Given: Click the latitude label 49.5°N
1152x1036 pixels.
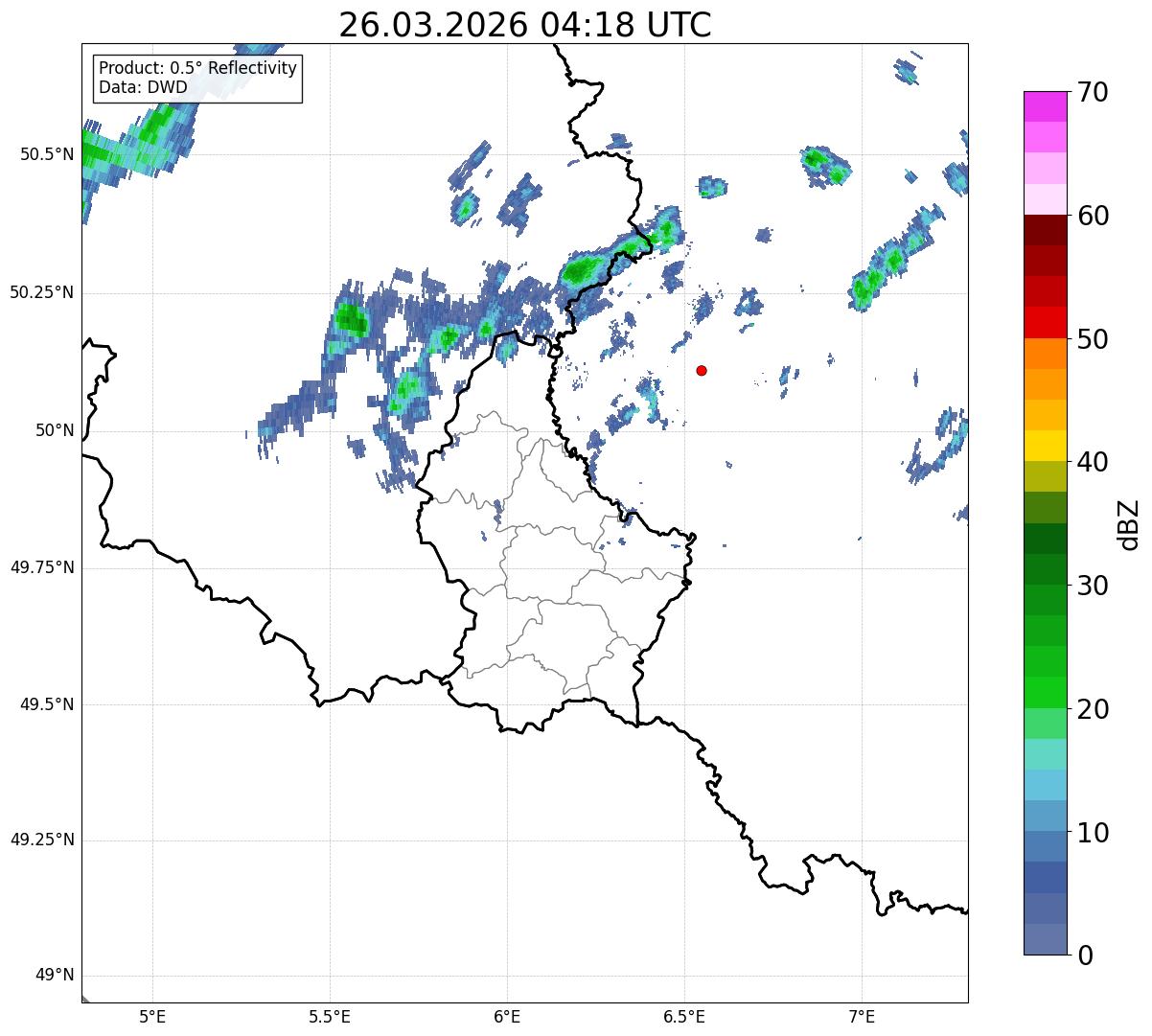Looking at the screenshot, I should pyautogui.click(x=47, y=704).
